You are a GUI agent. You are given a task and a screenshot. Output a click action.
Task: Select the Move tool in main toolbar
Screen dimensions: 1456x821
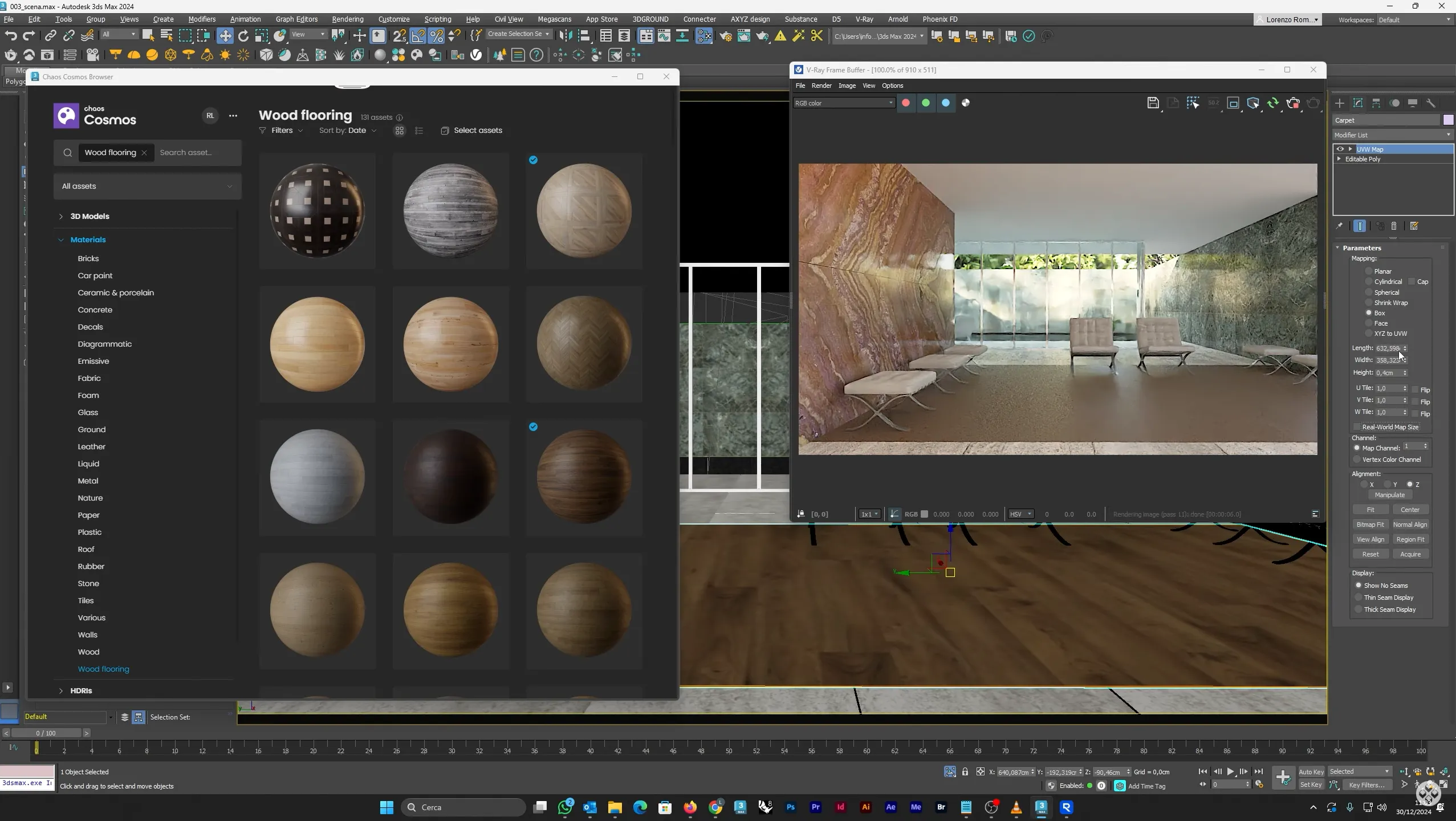(x=225, y=36)
